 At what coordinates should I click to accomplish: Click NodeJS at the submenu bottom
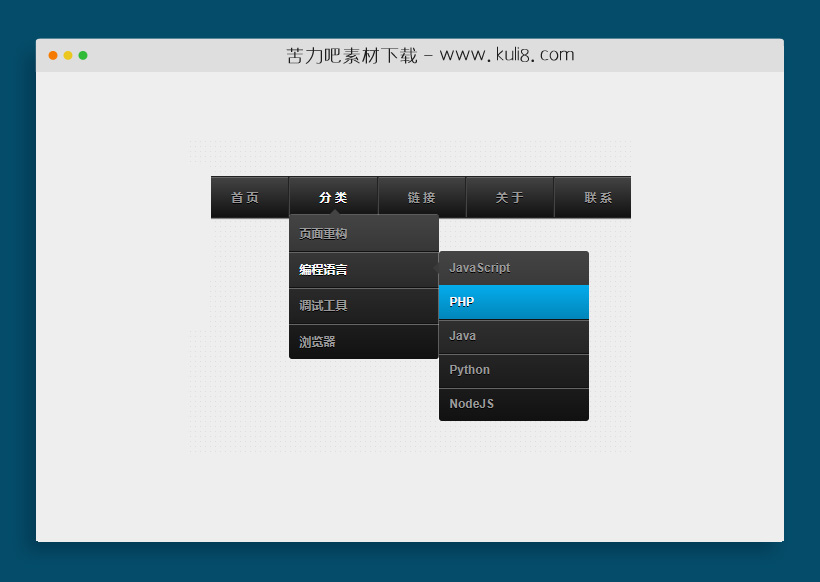coord(500,404)
